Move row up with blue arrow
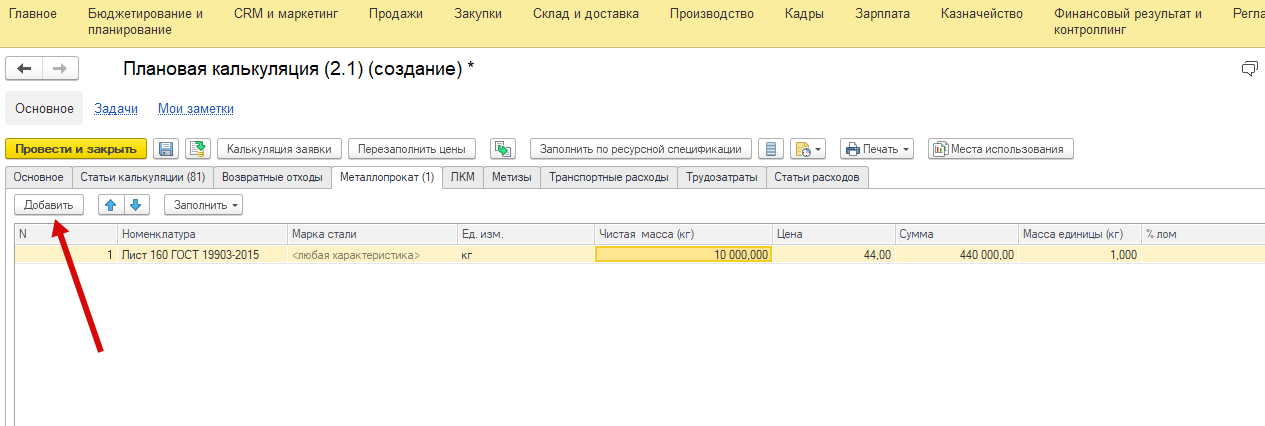This screenshot has height=426, width=1265. pos(111,205)
